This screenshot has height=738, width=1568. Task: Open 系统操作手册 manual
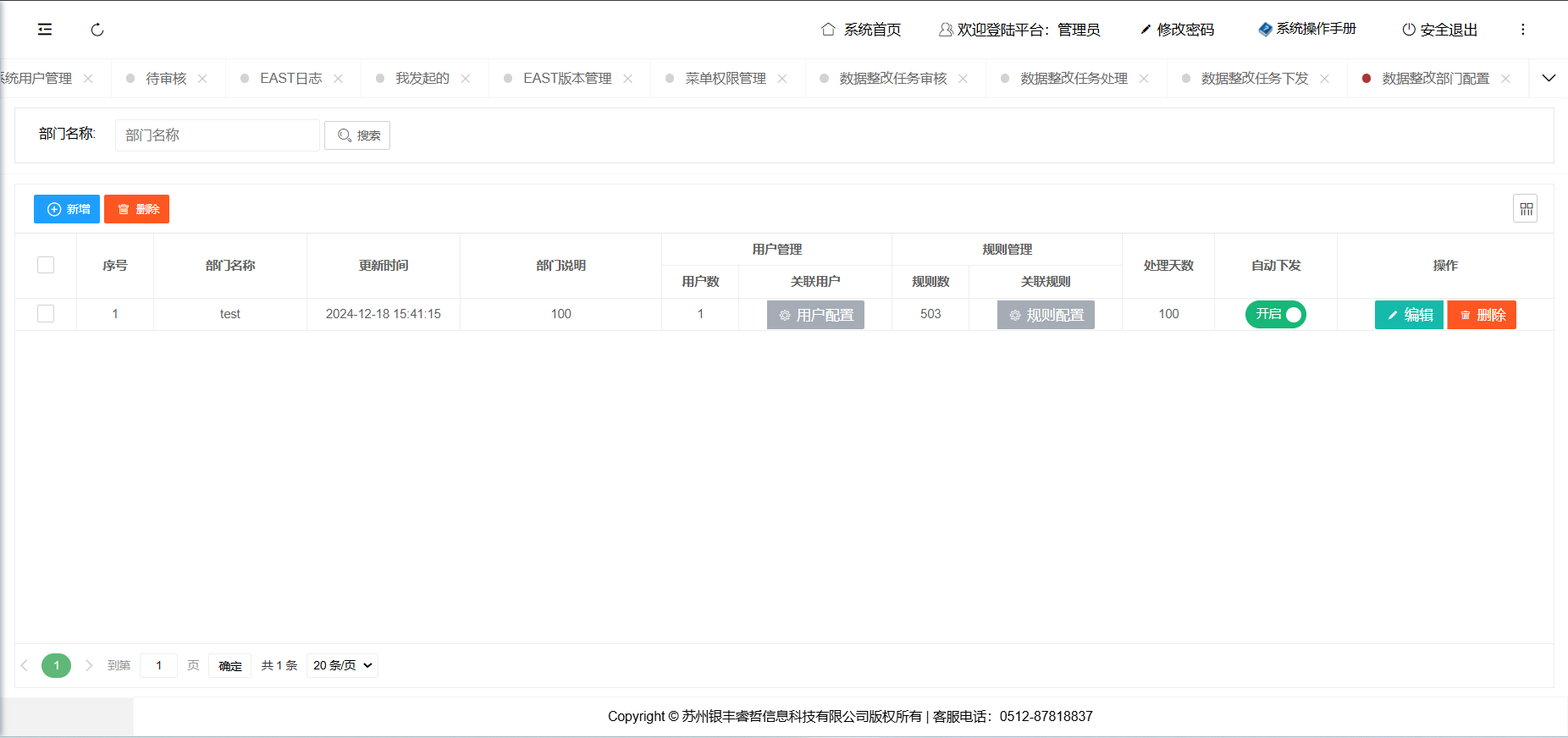1307,29
